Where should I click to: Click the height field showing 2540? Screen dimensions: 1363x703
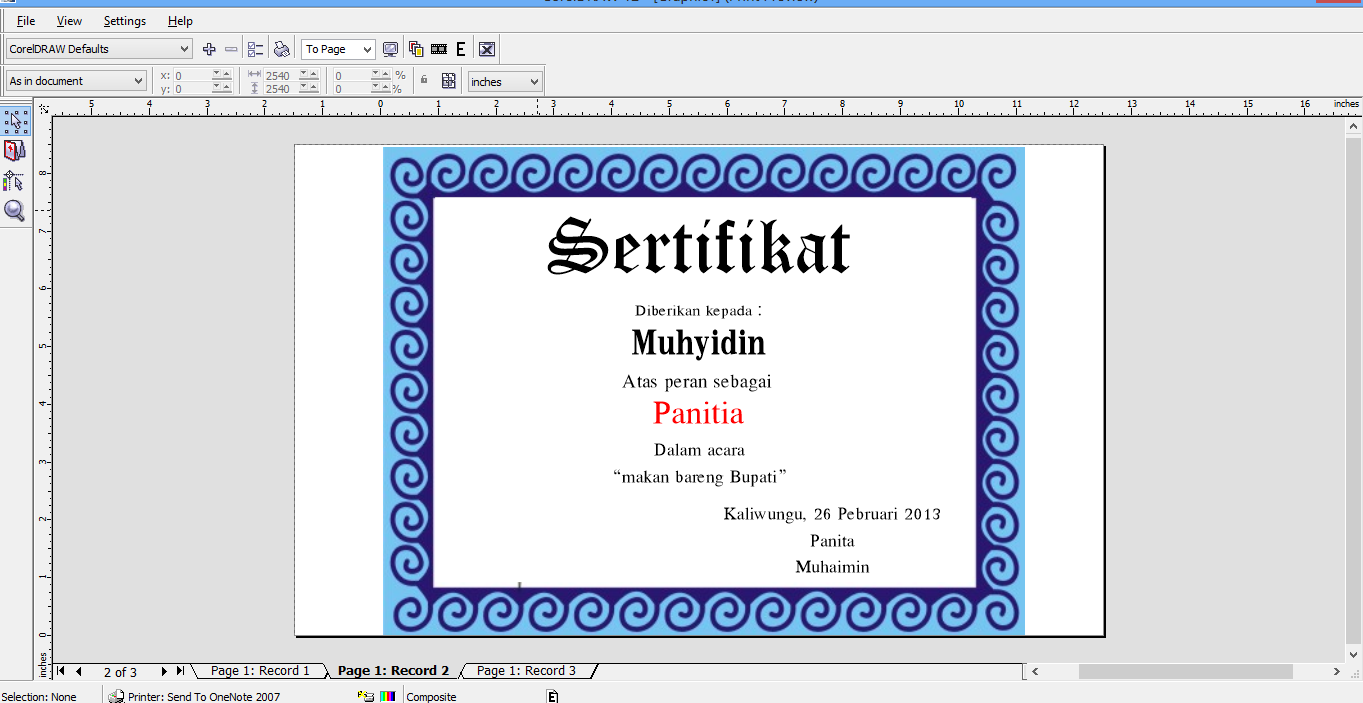coord(281,89)
